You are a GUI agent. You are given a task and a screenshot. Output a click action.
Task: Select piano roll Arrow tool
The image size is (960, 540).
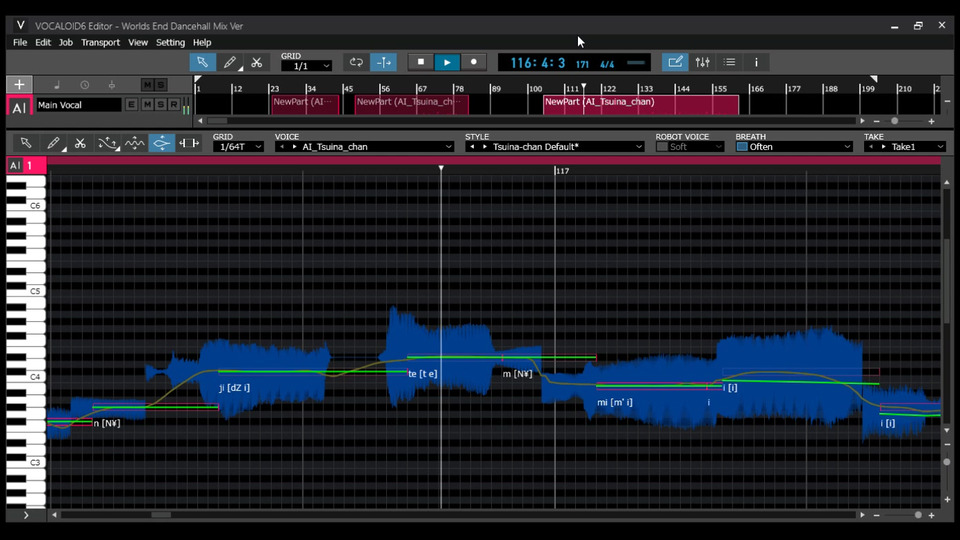click(26, 143)
